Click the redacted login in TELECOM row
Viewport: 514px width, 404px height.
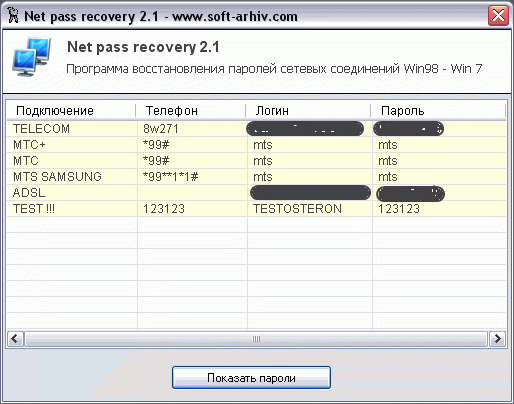[305, 129]
